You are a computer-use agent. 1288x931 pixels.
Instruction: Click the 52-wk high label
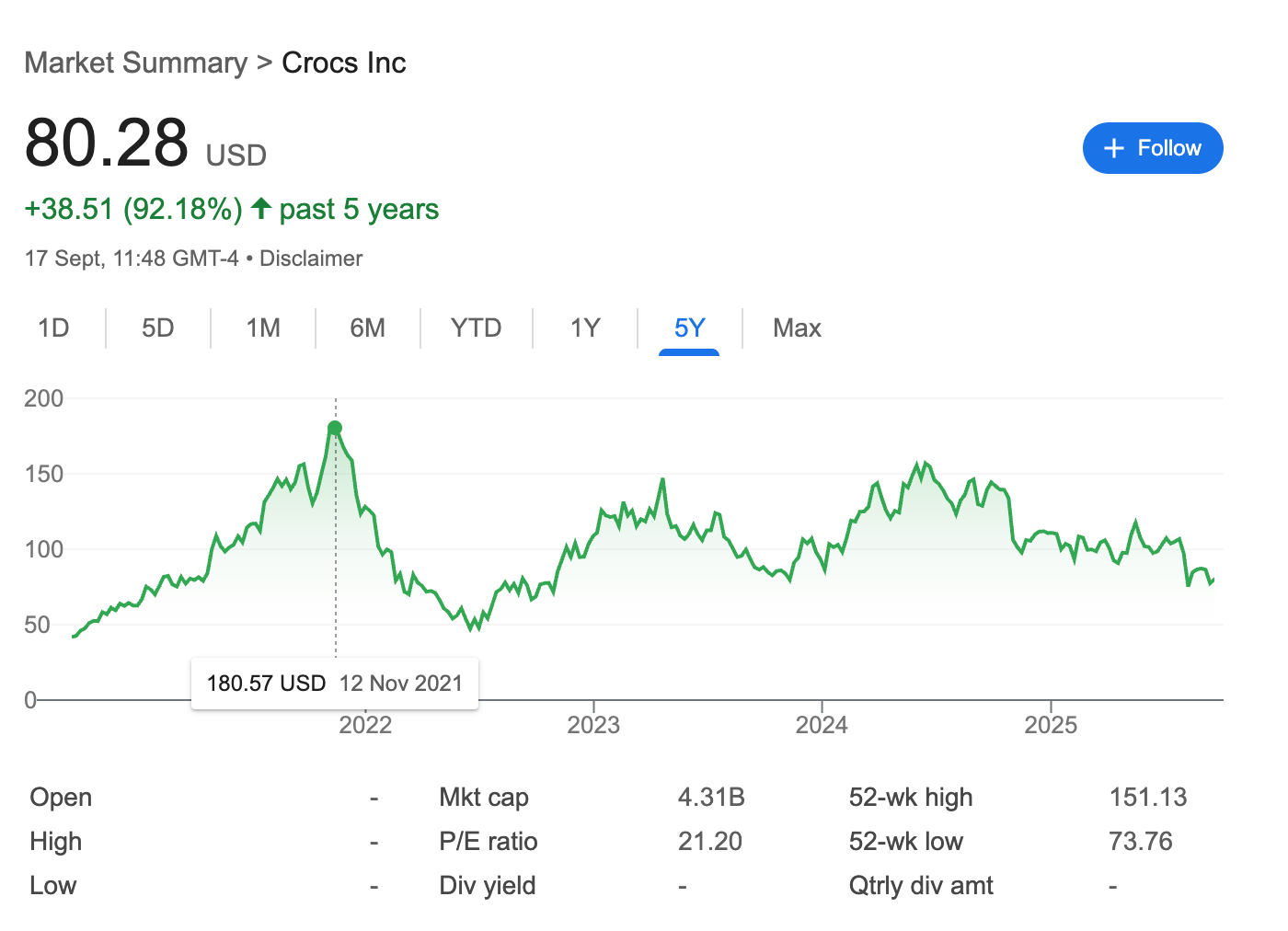coord(911,797)
